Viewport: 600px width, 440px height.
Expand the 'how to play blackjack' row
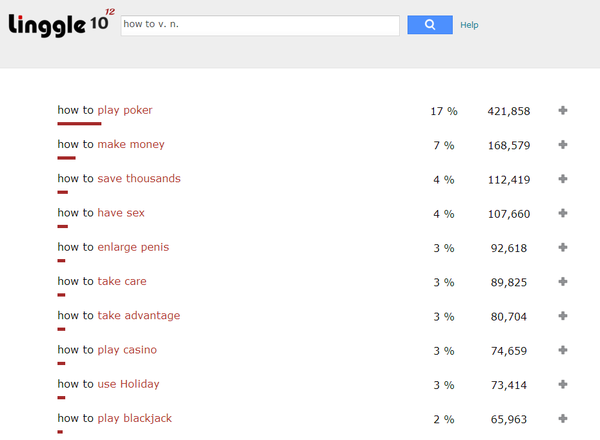pyautogui.click(x=563, y=419)
